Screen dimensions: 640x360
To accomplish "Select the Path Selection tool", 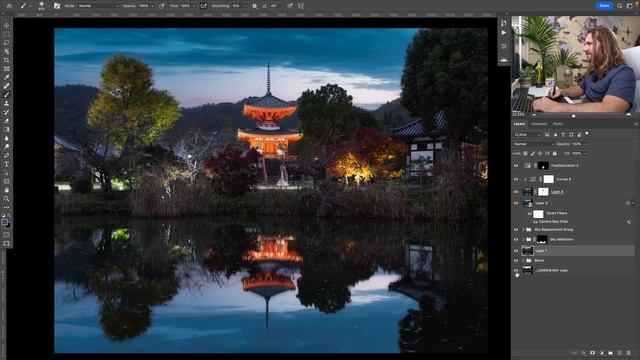I will click(7, 173).
